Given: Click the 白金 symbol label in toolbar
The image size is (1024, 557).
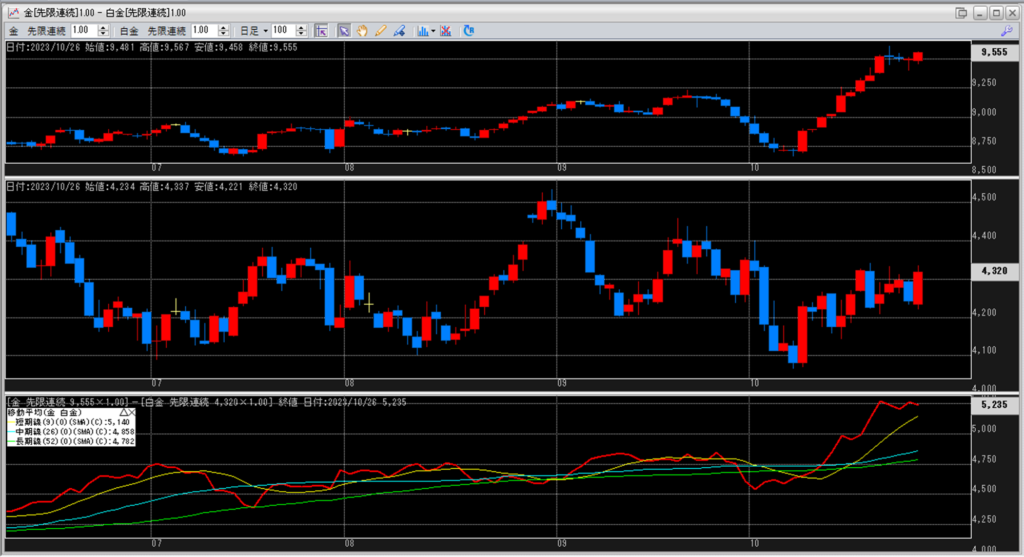Looking at the screenshot, I should pos(132,31).
